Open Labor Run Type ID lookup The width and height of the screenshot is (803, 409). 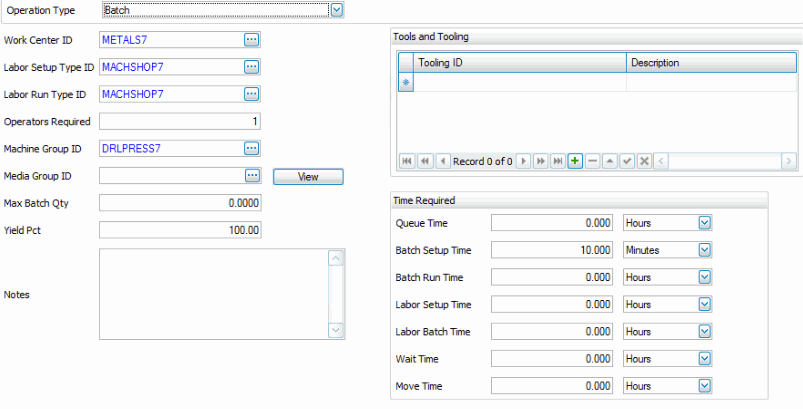click(x=252, y=94)
